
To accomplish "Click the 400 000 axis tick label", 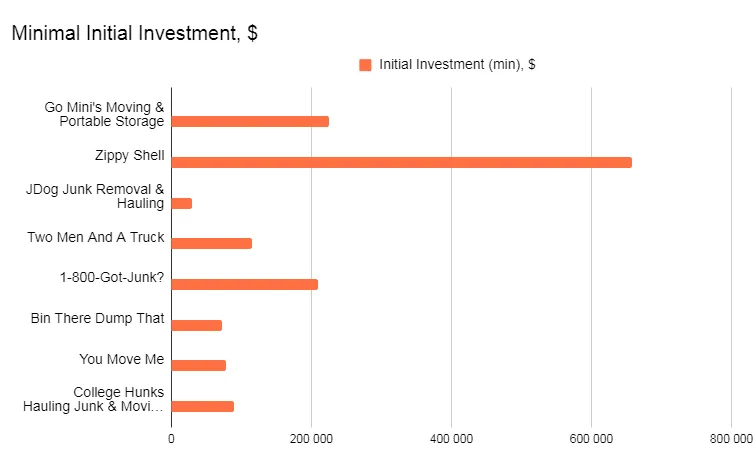I will [x=451, y=439].
